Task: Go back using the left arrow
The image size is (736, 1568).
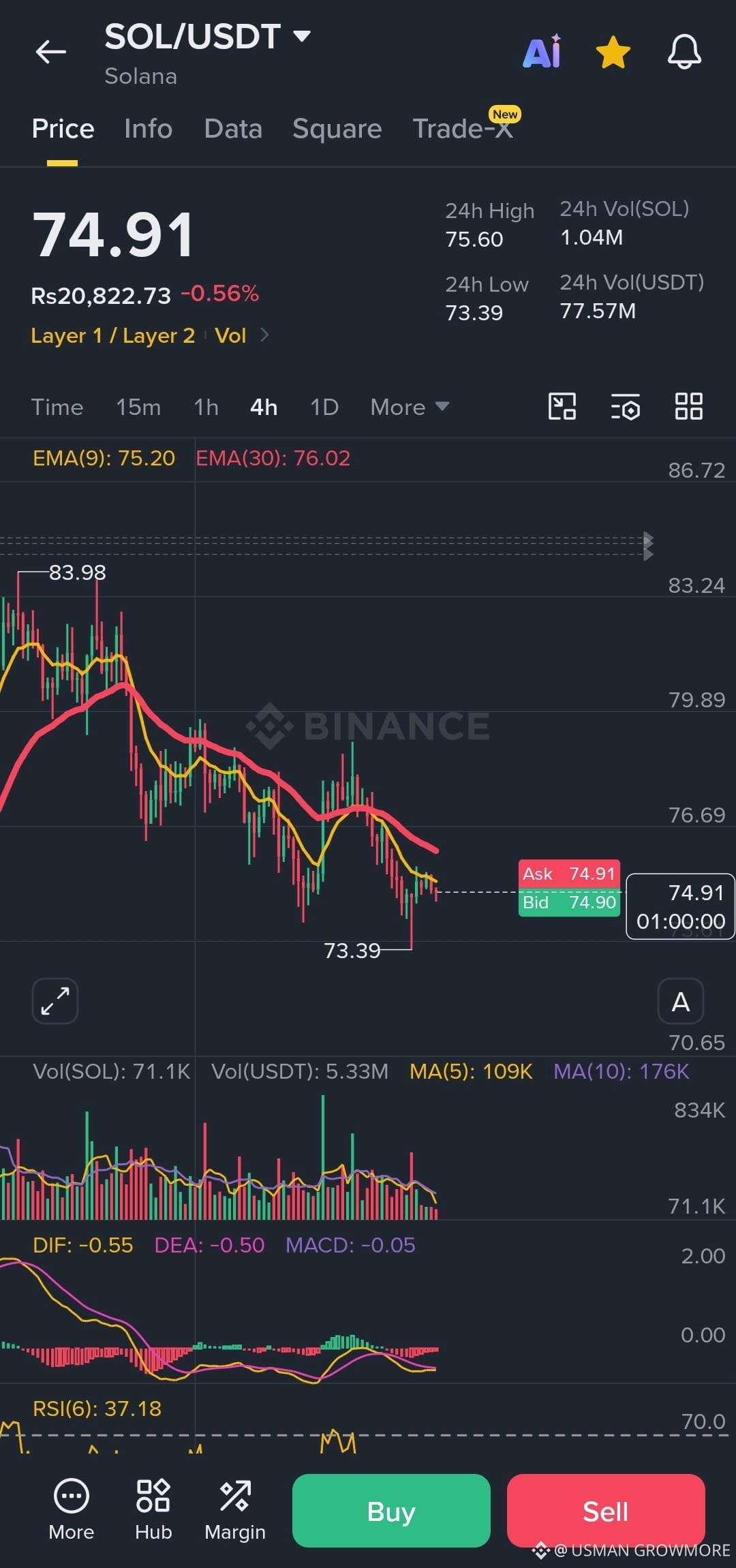Action: point(51,52)
